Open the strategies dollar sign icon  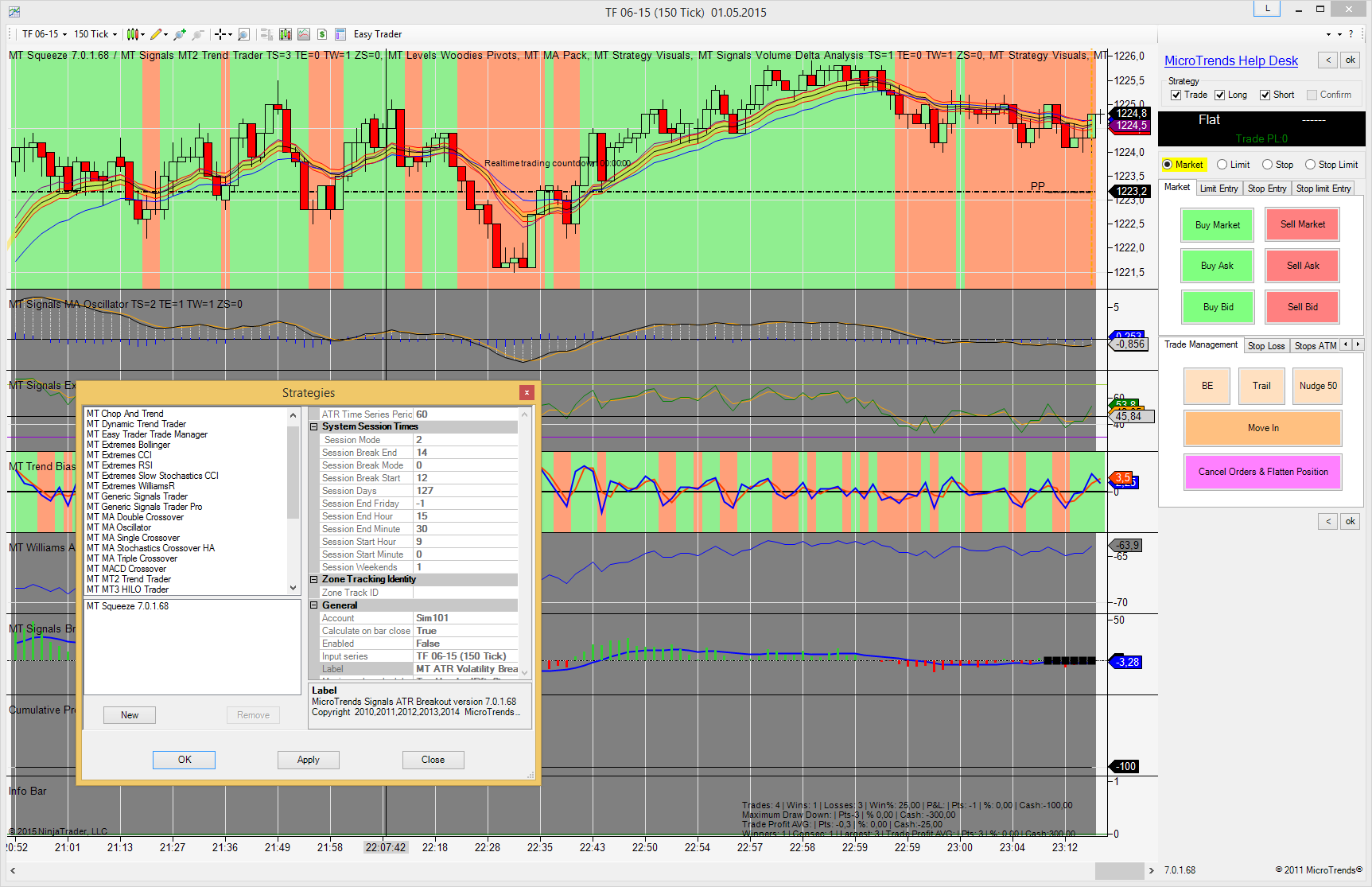click(322, 34)
